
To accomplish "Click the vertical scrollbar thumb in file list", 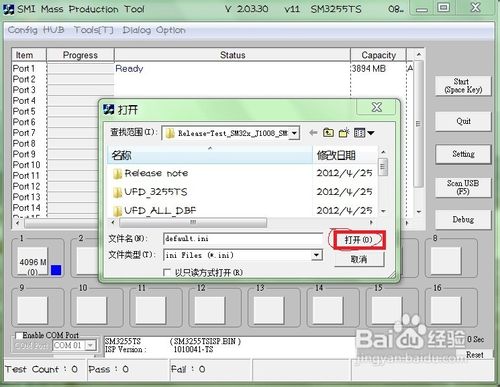I will [383, 167].
